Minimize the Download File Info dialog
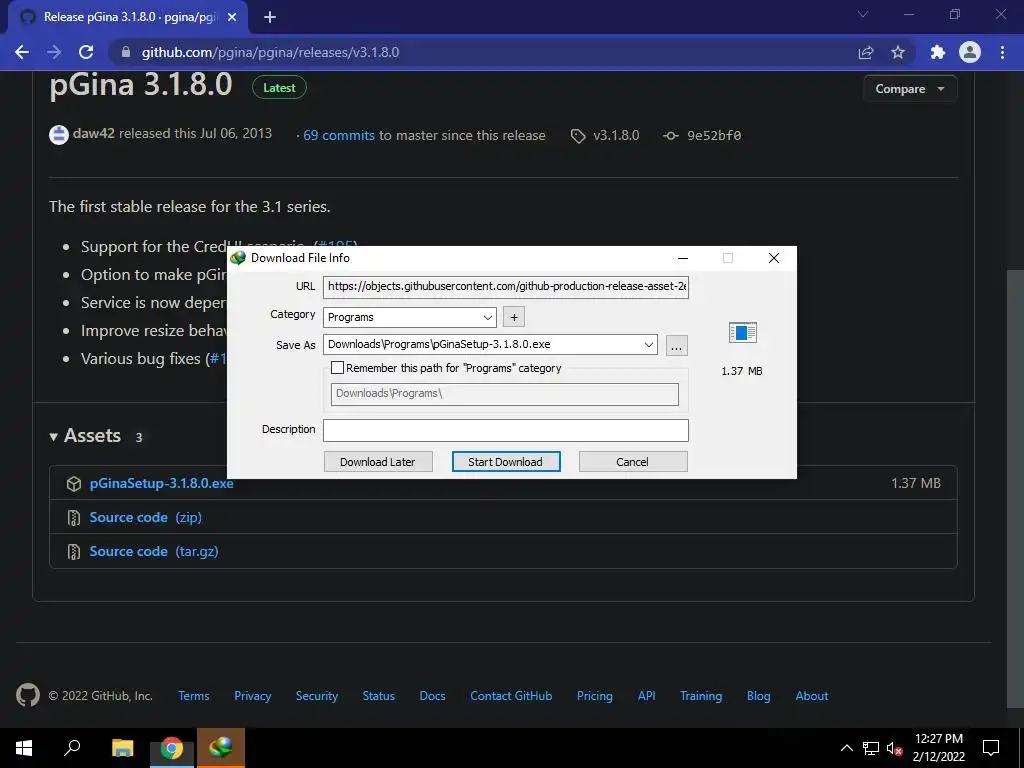 [682, 258]
